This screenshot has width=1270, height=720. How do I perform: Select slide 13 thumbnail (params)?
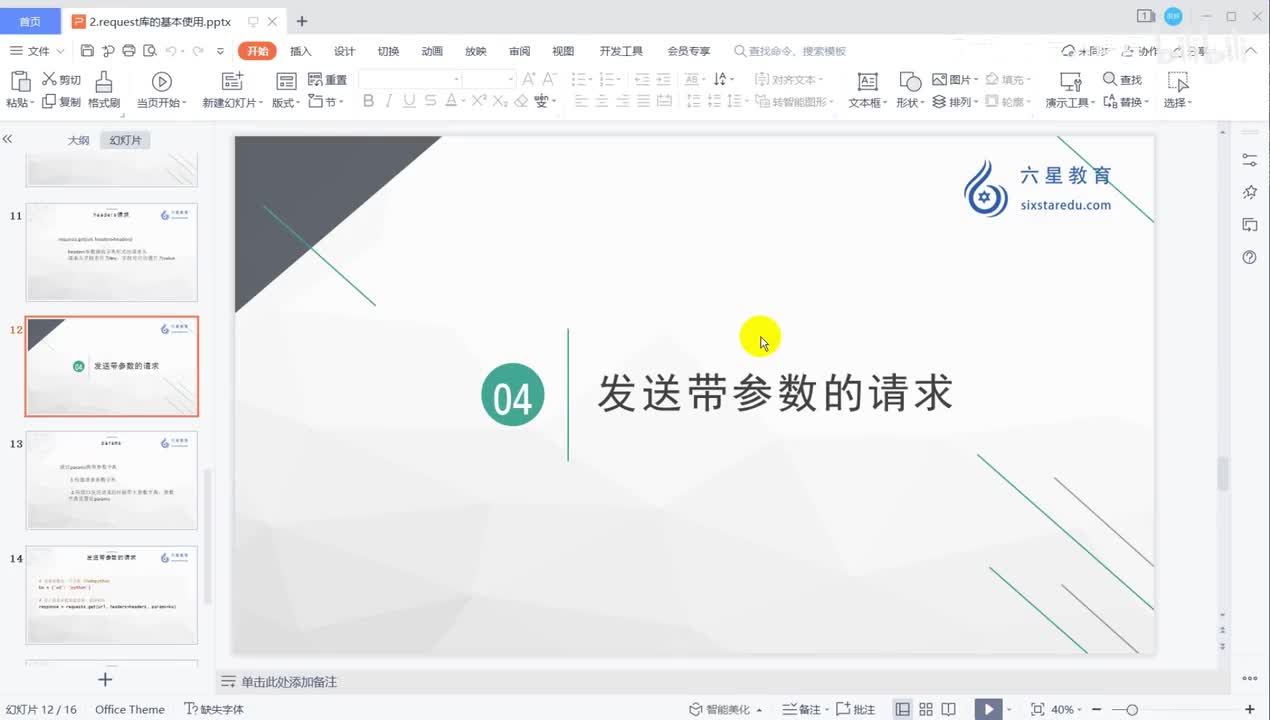[111, 480]
